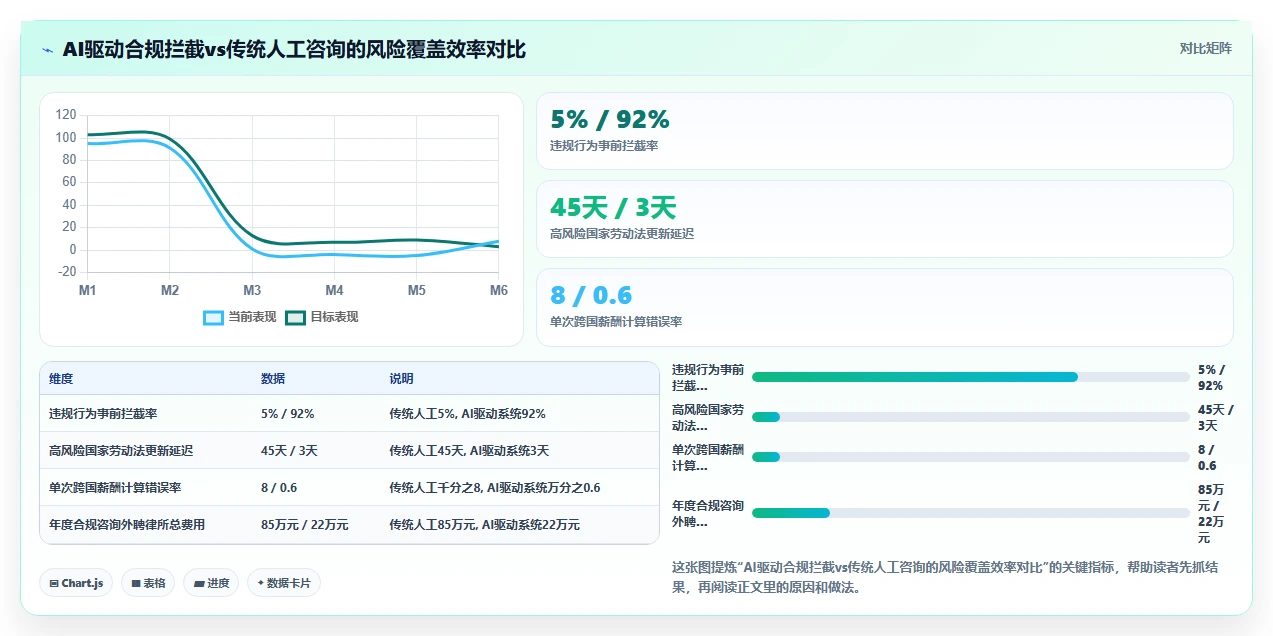Select the 5% / 92% stat card value

click(610, 119)
